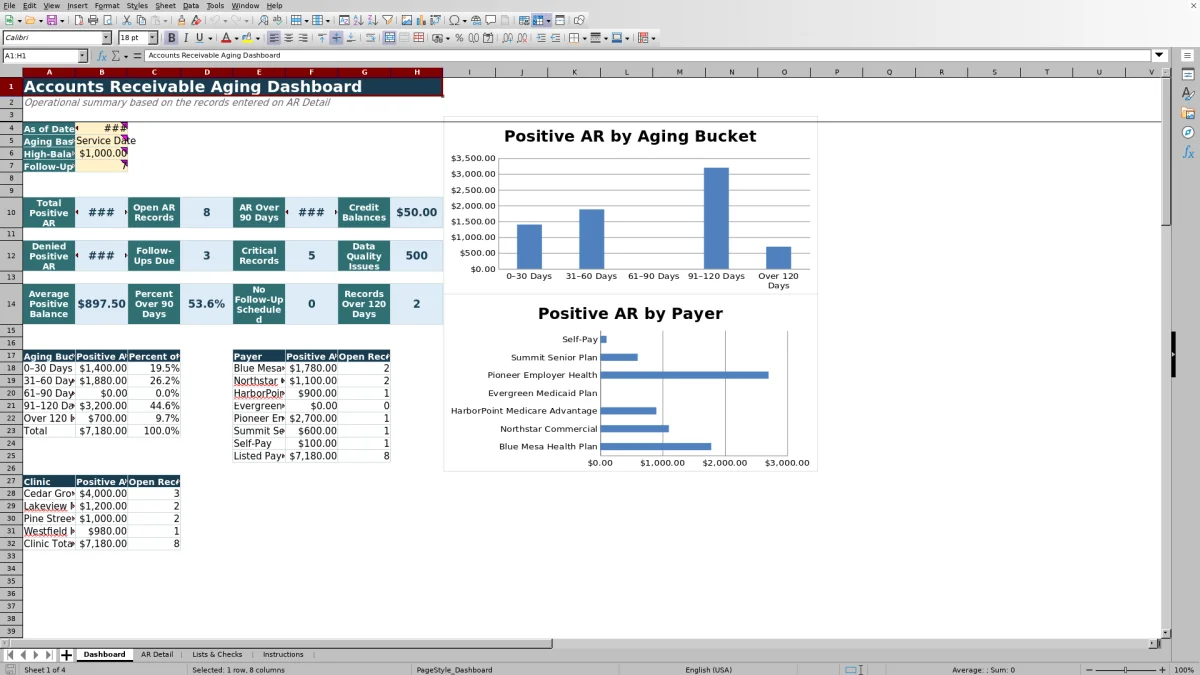Click yellow background color swatch
The height and width of the screenshot is (675, 1200).
246,38
